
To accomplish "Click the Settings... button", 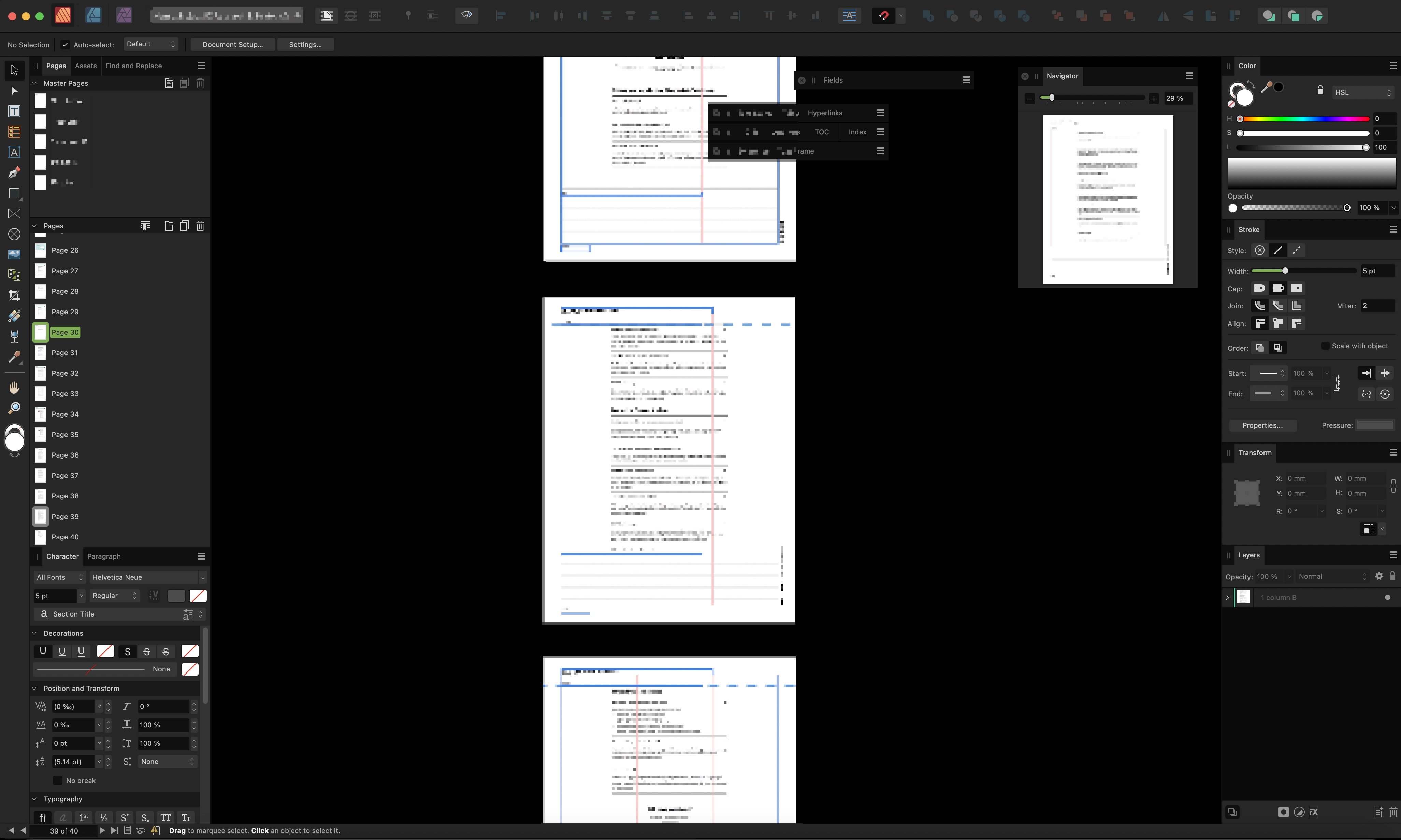I will 305,45.
